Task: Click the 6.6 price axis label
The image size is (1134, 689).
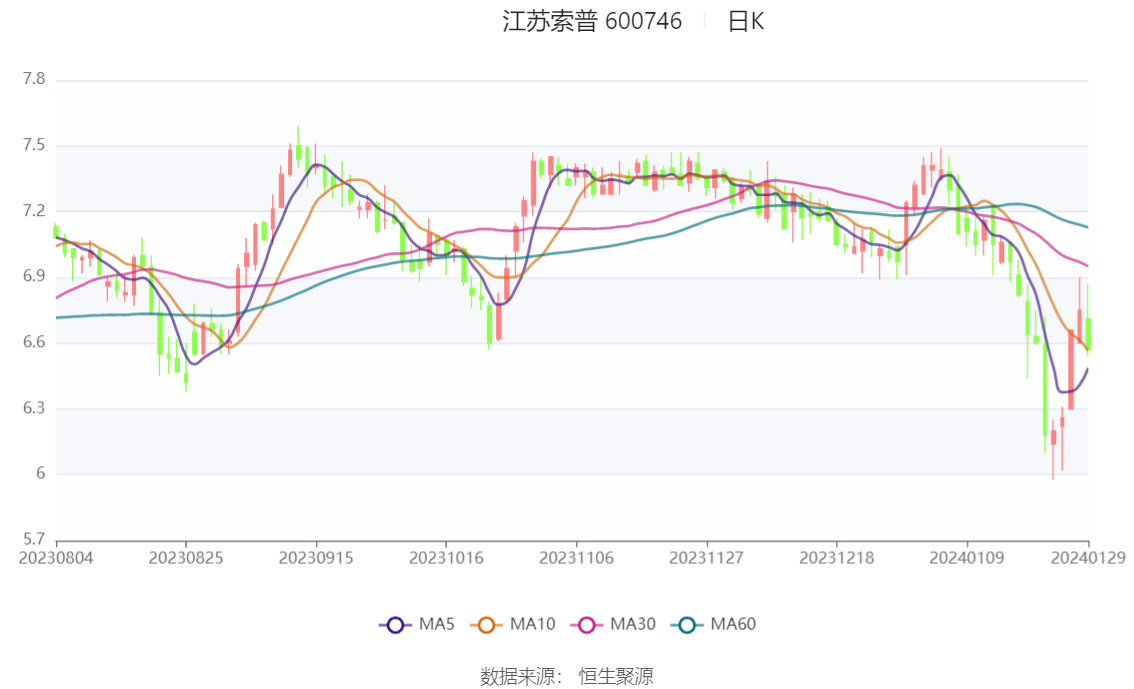Action: point(34,342)
